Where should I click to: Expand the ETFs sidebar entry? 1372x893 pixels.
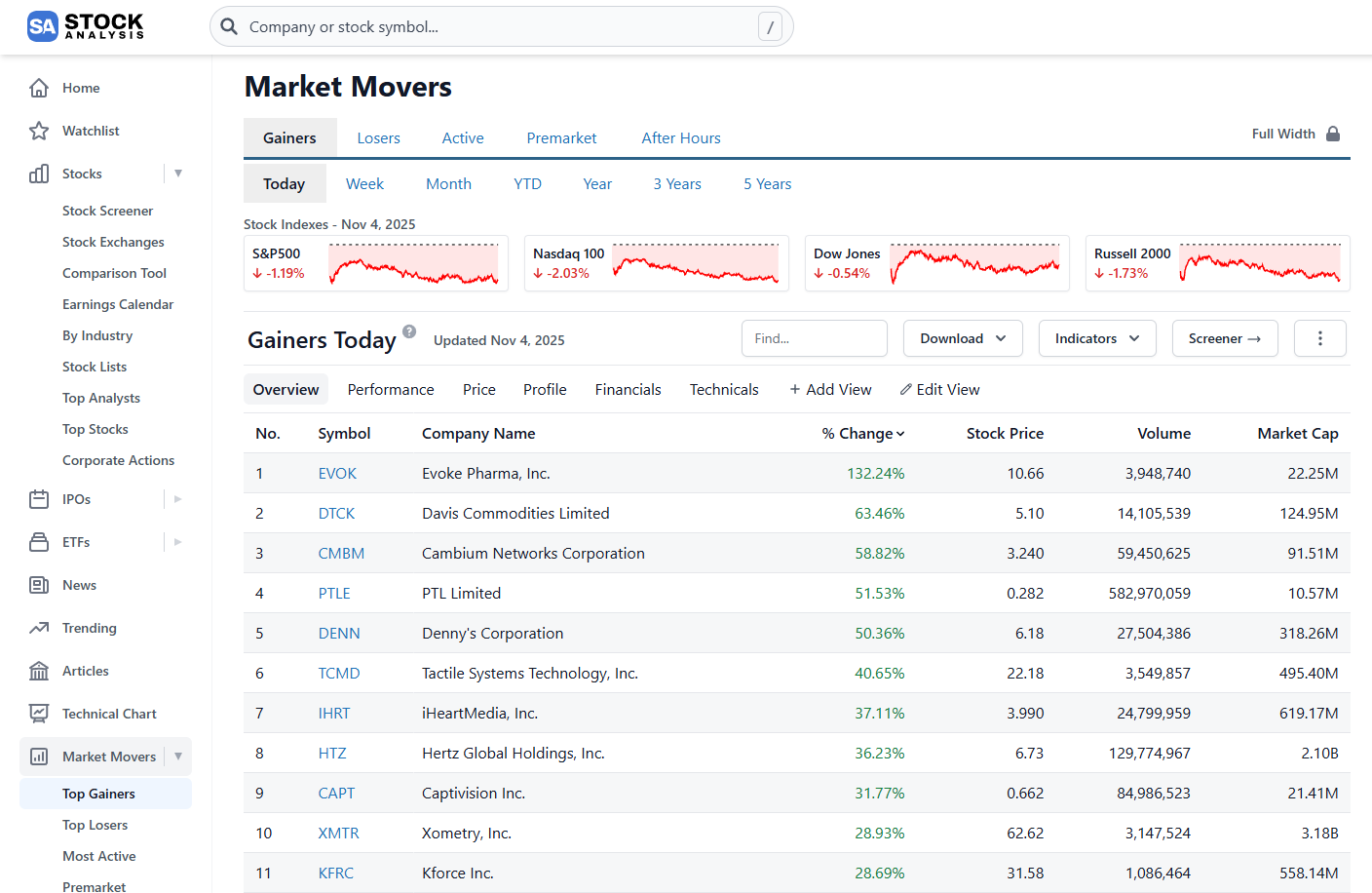coord(176,541)
